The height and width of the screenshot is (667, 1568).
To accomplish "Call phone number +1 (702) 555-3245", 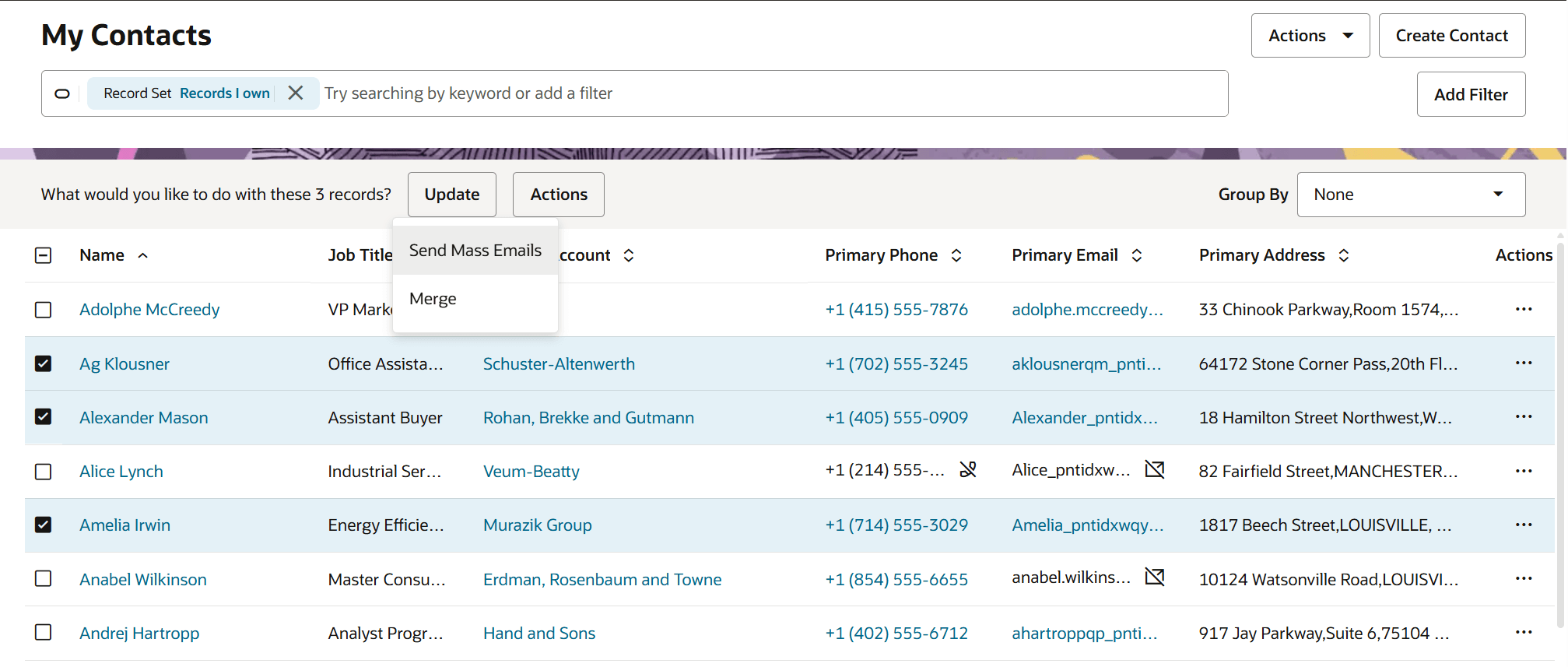I will click(896, 364).
